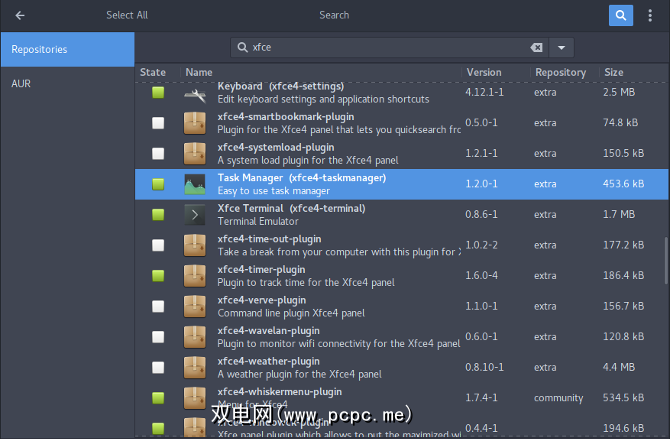Select the Xfce Terminal (xfce4-terminal) name
This screenshot has height=439, width=670.
[x=291, y=209]
